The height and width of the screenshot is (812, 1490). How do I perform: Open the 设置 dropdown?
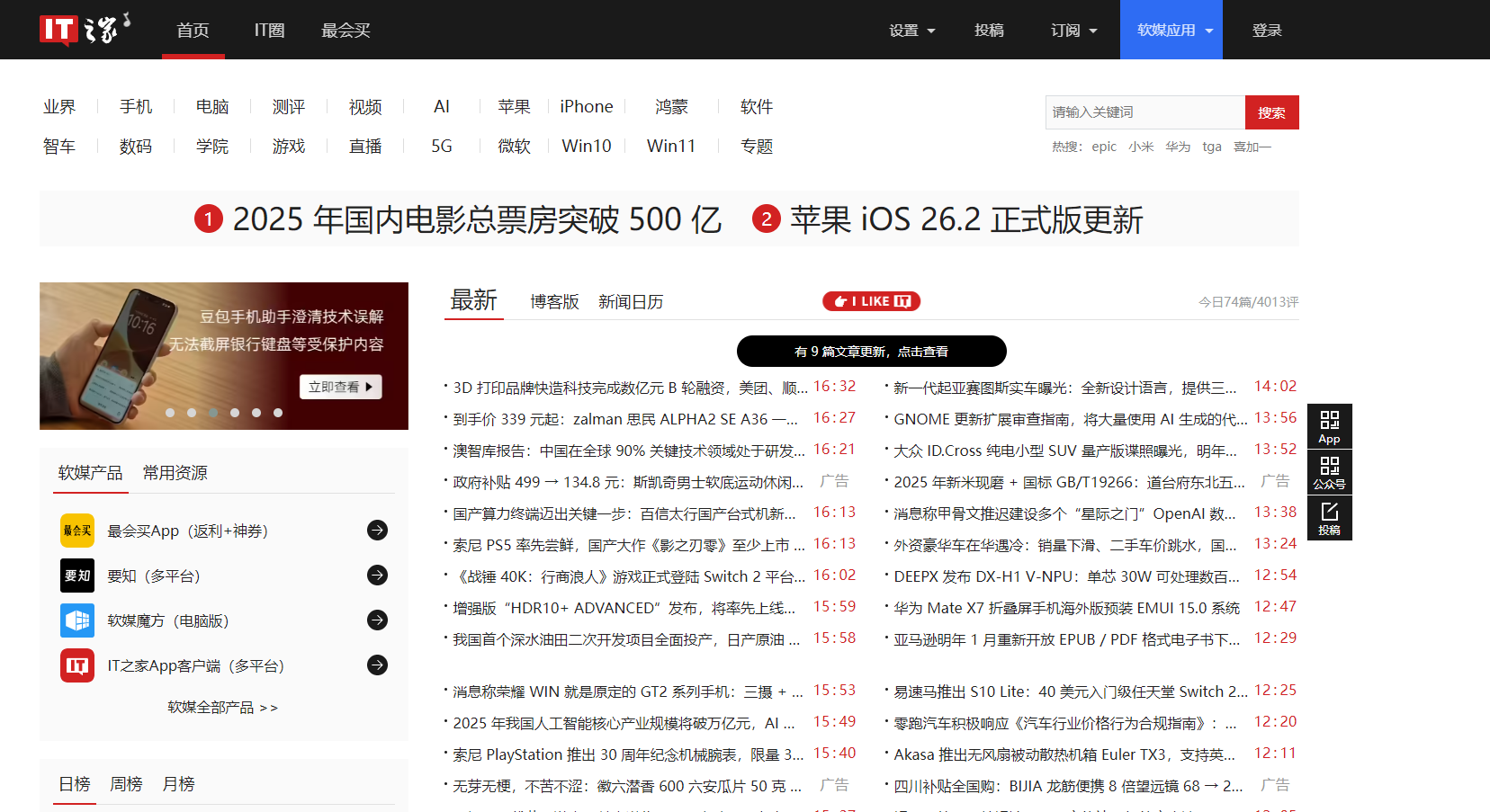click(911, 30)
